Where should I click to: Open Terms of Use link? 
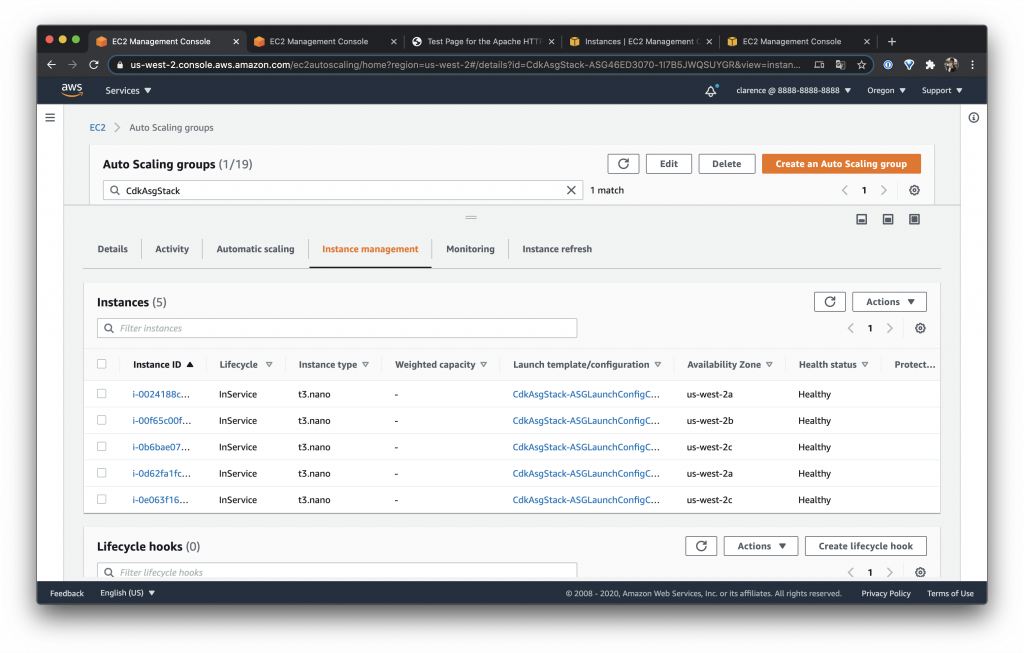[950, 593]
